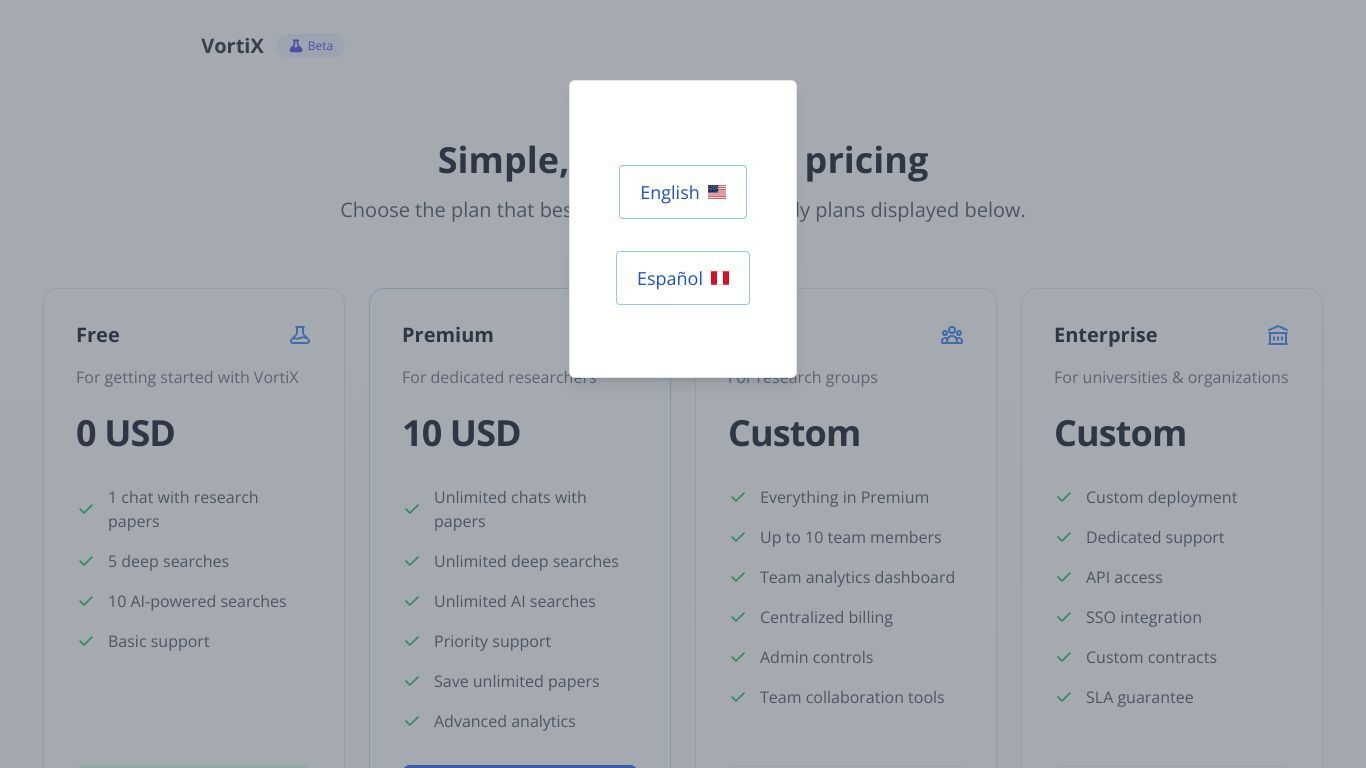Click checkmark beside Priority support
Screen dimensions: 1366x768
point(412,641)
